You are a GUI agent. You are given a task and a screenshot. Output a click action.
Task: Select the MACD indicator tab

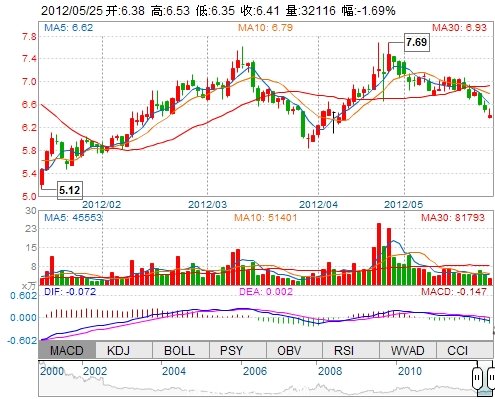[x=67, y=350]
